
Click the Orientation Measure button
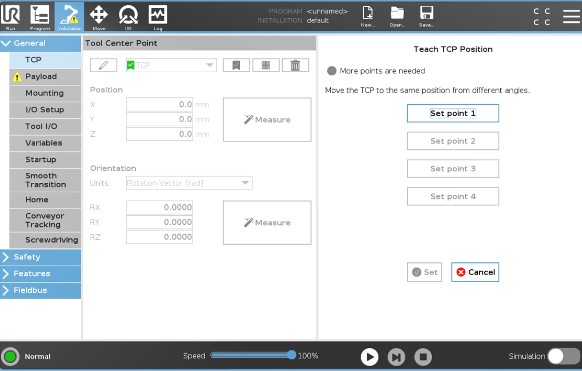tap(267, 223)
